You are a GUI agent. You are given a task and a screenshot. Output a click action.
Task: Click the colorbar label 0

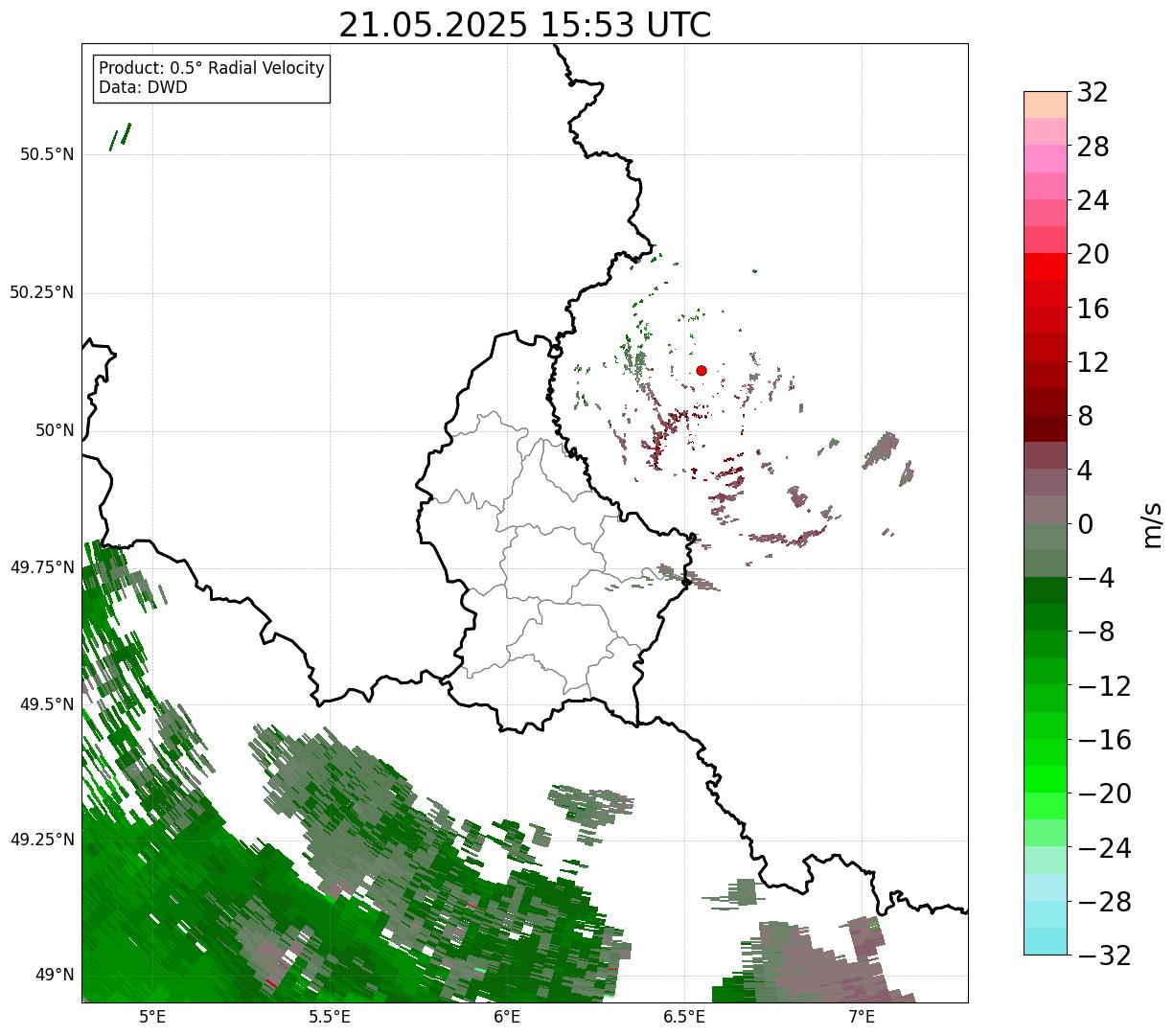pyautogui.click(x=1085, y=524)
